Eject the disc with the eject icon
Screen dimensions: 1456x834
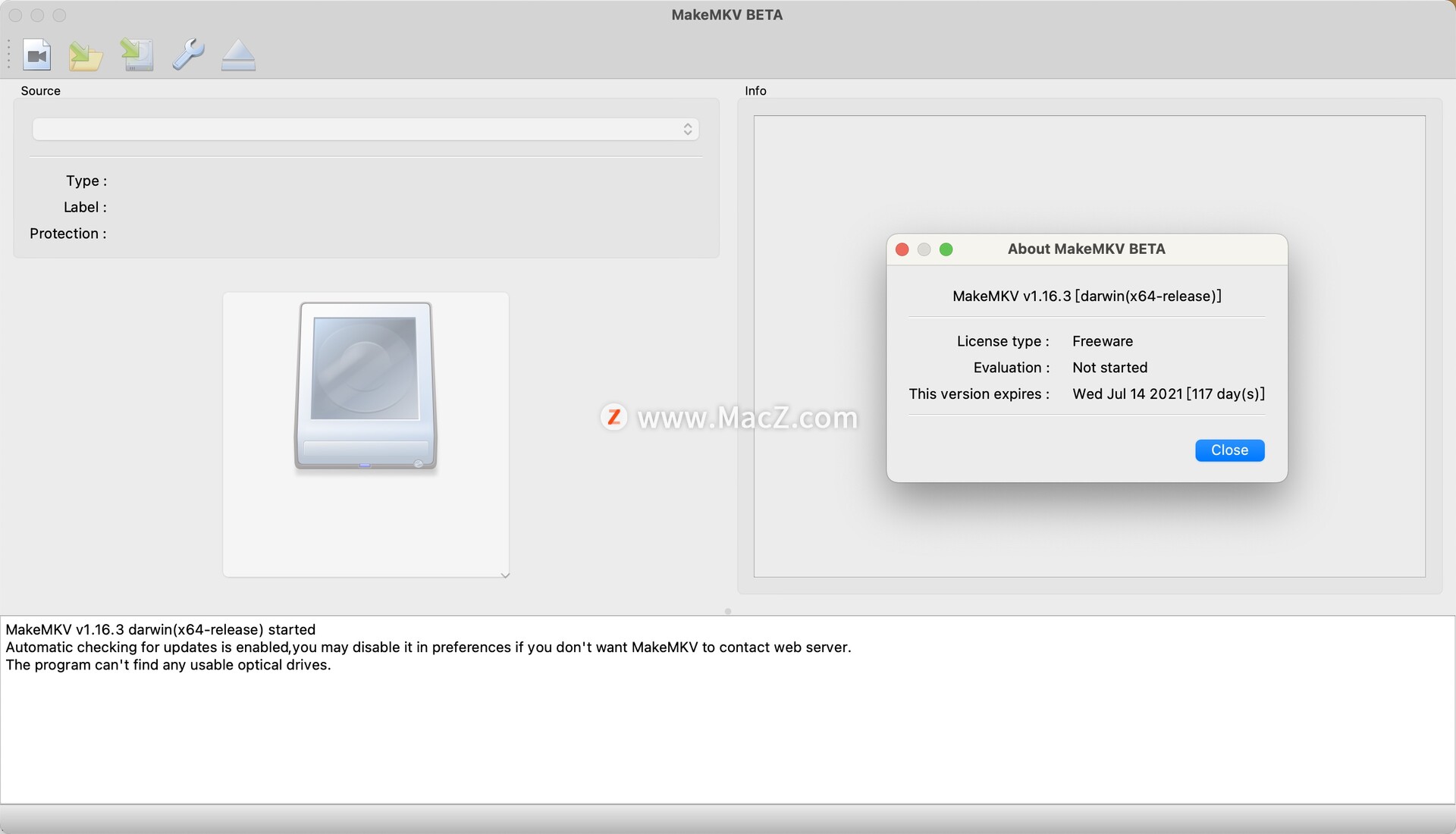pos(238,55)
